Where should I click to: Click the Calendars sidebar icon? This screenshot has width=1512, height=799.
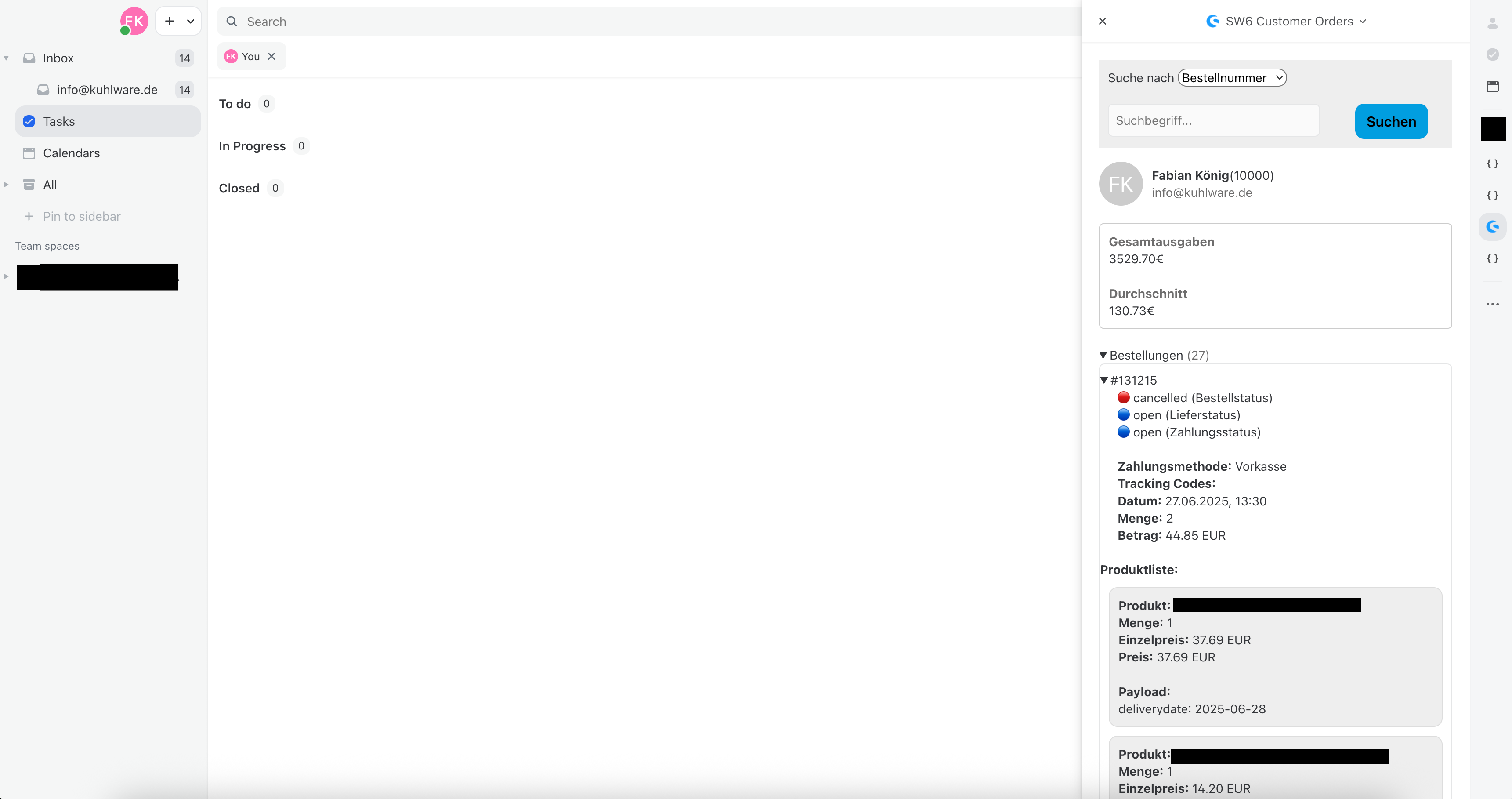(x=29, y=153)
